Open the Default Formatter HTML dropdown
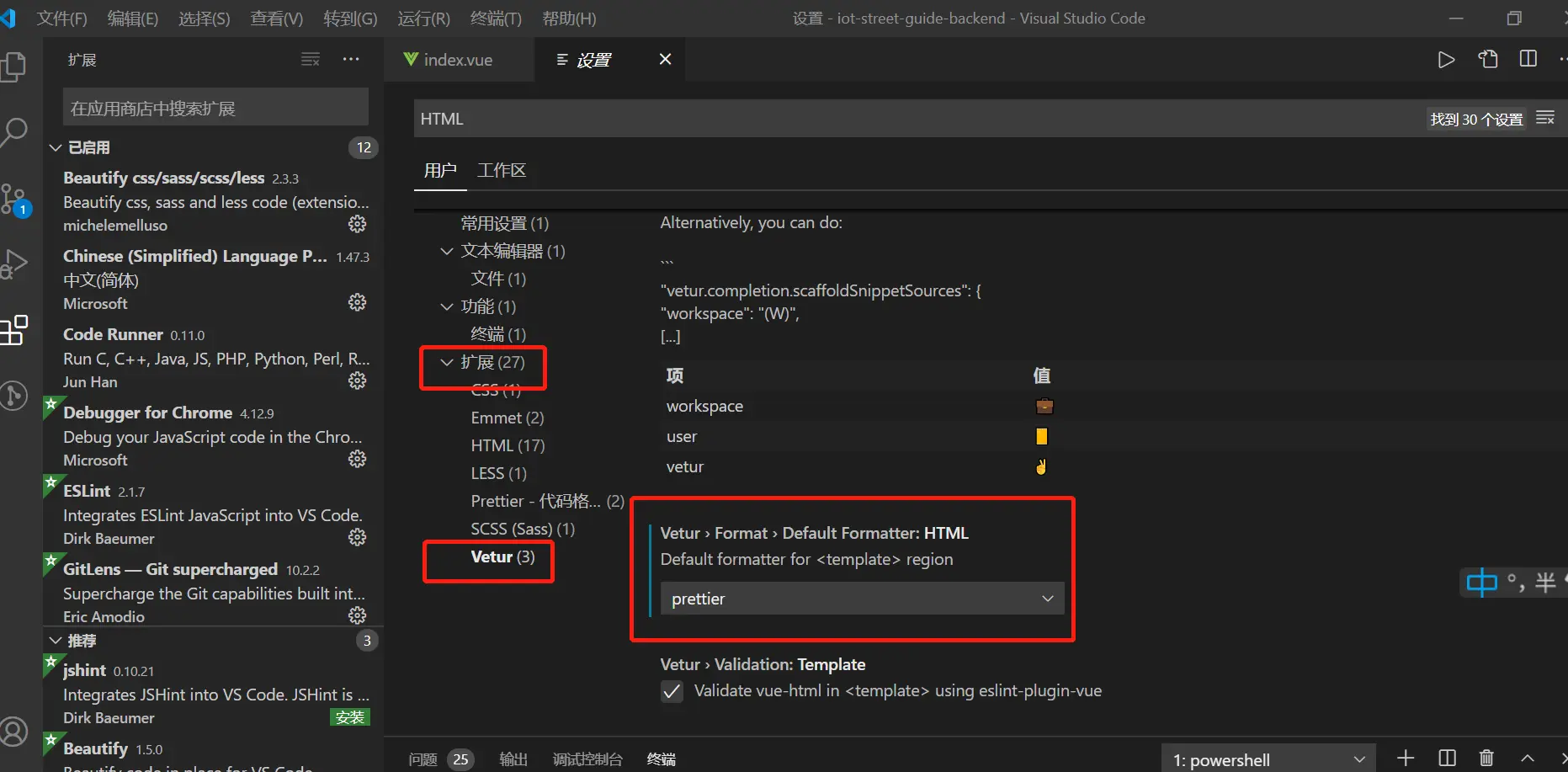1568x772 pixels. point(862,599)
